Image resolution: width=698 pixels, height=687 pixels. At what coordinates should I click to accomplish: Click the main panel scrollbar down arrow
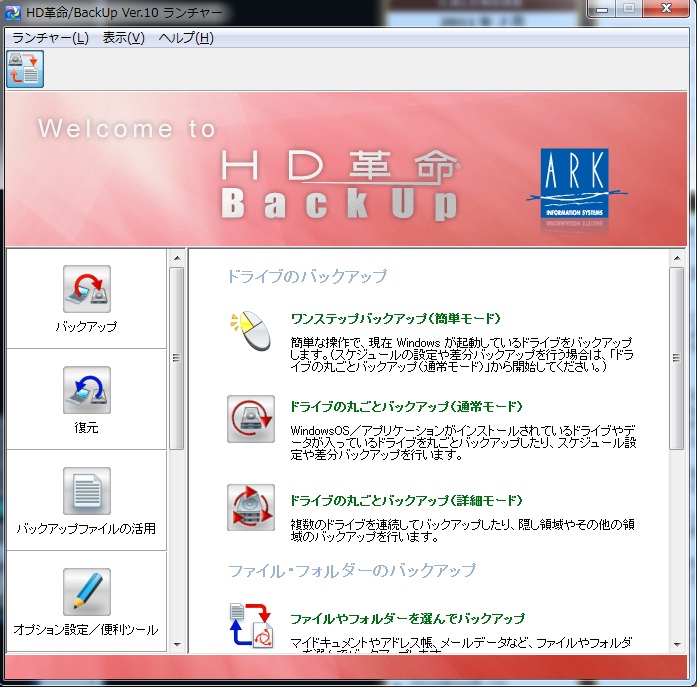click(677, 644)
